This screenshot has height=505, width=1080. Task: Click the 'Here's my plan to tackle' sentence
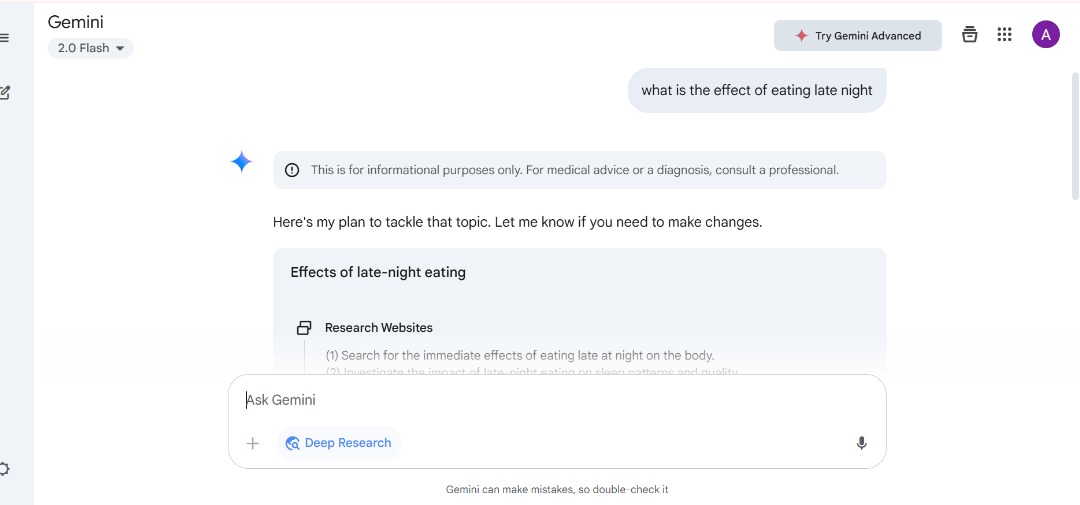click(x=517, y=223)
